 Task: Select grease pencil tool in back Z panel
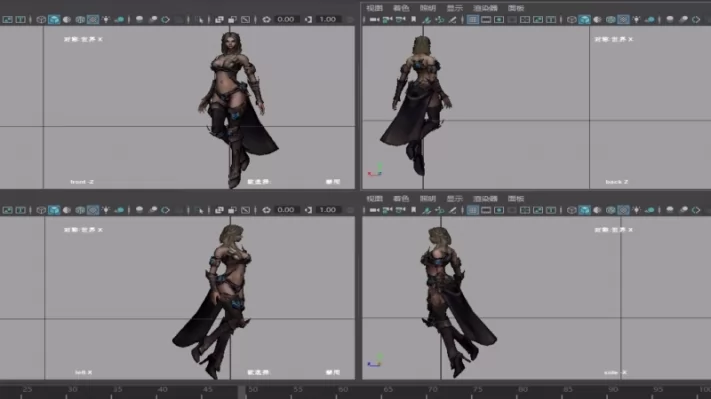click(x=453, y=19)
